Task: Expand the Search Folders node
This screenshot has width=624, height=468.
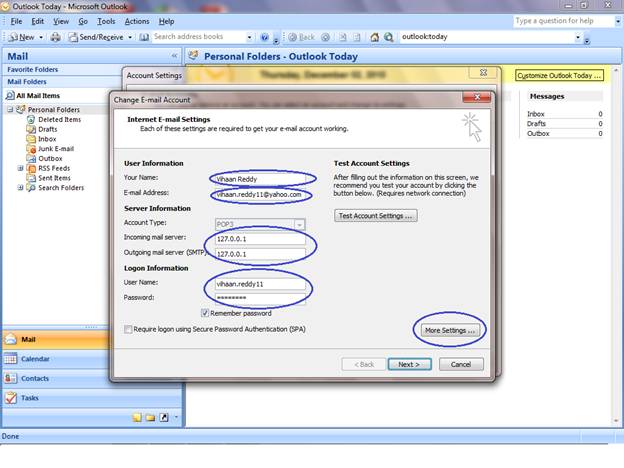Action: click(x=20, y=187)
